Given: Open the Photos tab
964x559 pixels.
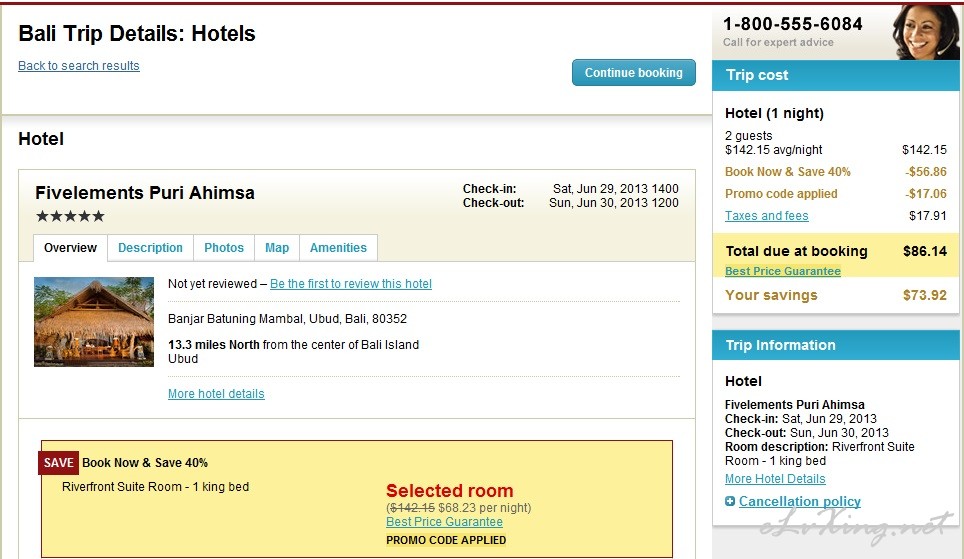Looking at the screenshot, I should (x=224, y=248).
